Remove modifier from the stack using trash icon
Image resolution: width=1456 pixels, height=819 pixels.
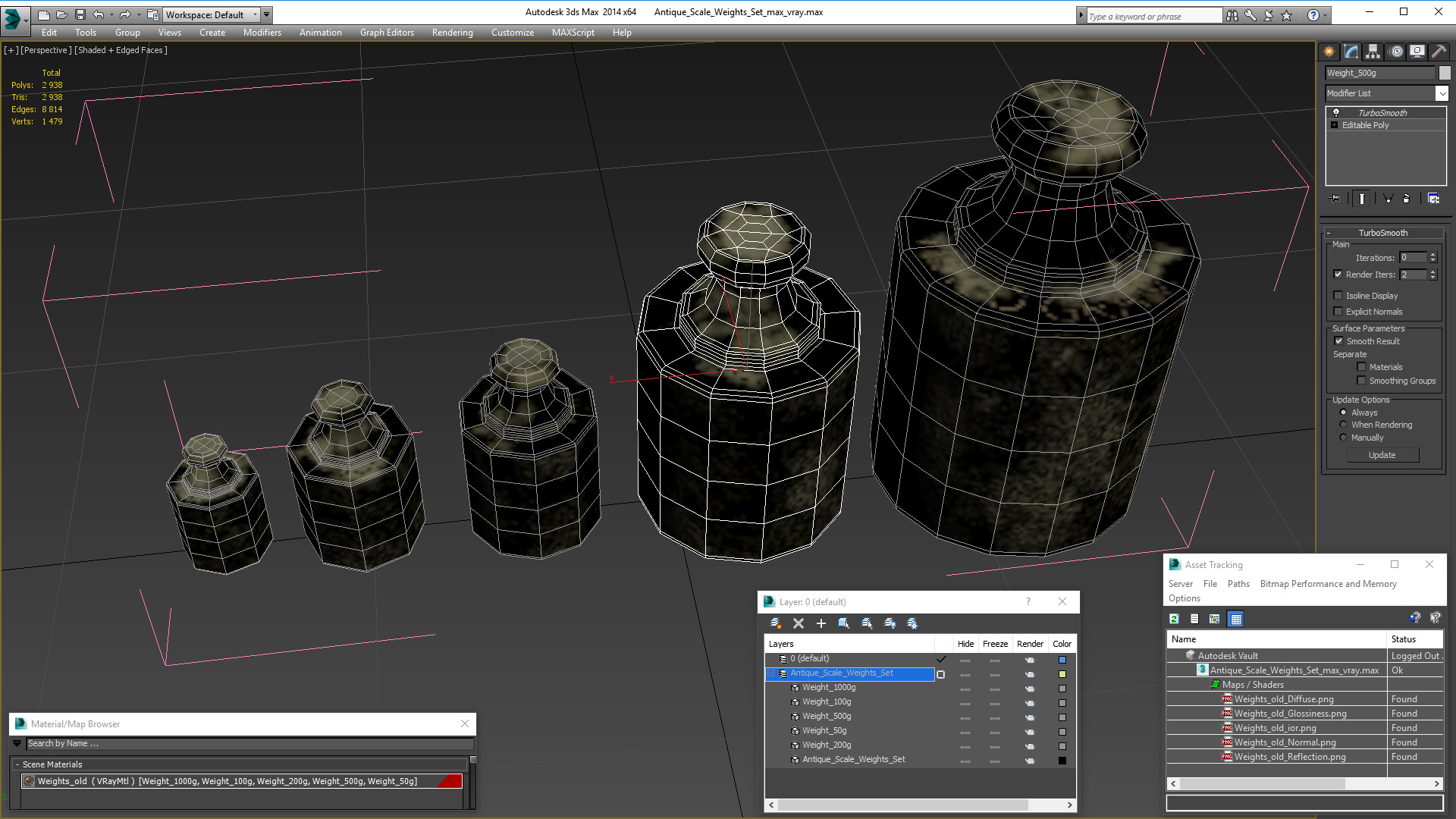point(1407,198)
